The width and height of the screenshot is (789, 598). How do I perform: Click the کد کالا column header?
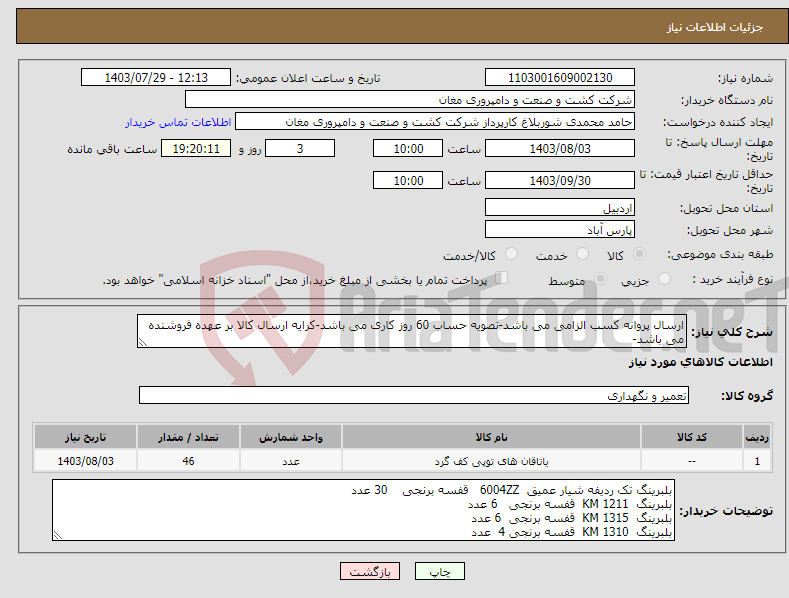692,437
